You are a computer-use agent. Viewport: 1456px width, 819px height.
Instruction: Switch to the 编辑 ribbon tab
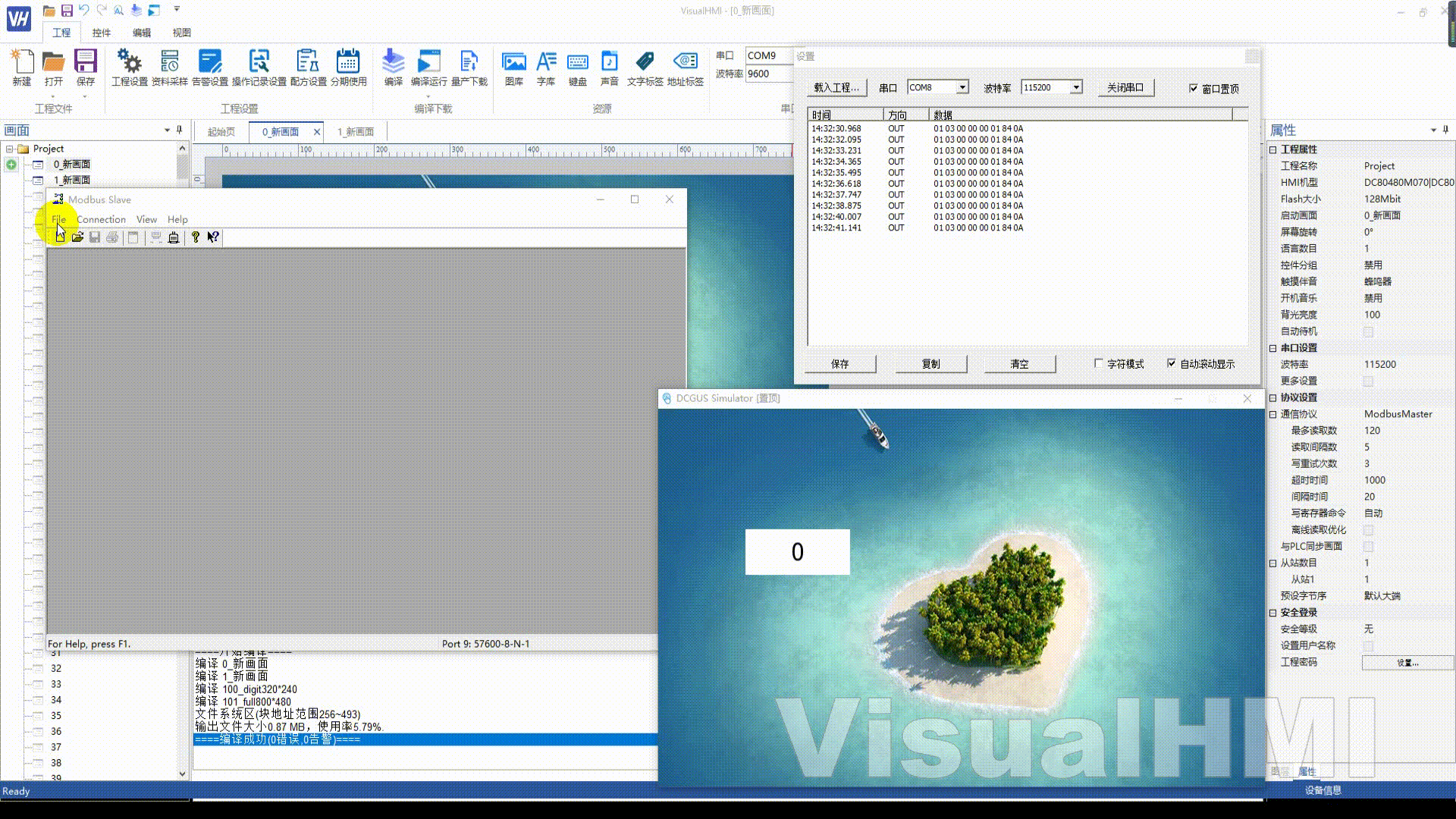coord(141,33)
